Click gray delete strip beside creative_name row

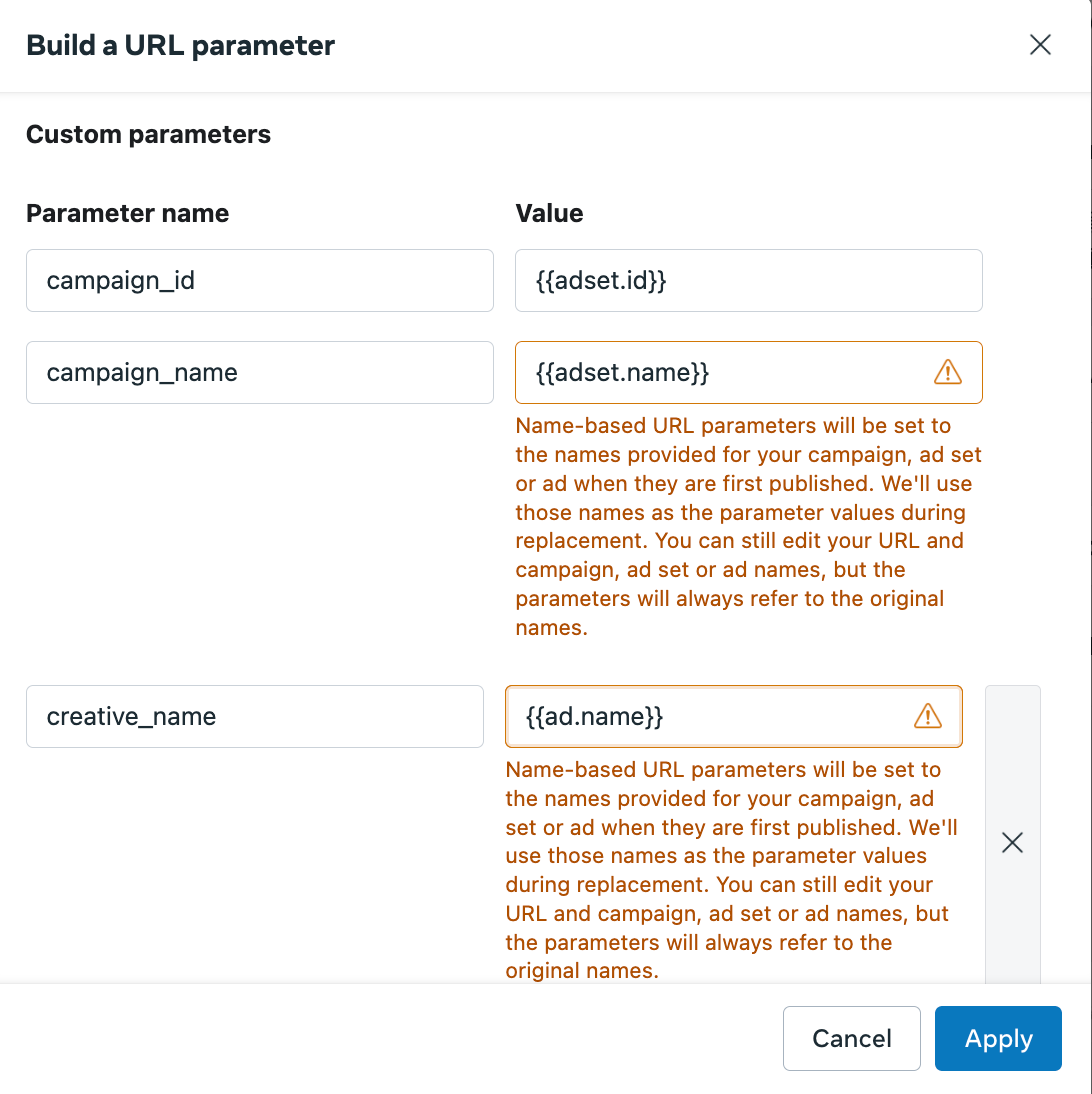coord(1012,834)
